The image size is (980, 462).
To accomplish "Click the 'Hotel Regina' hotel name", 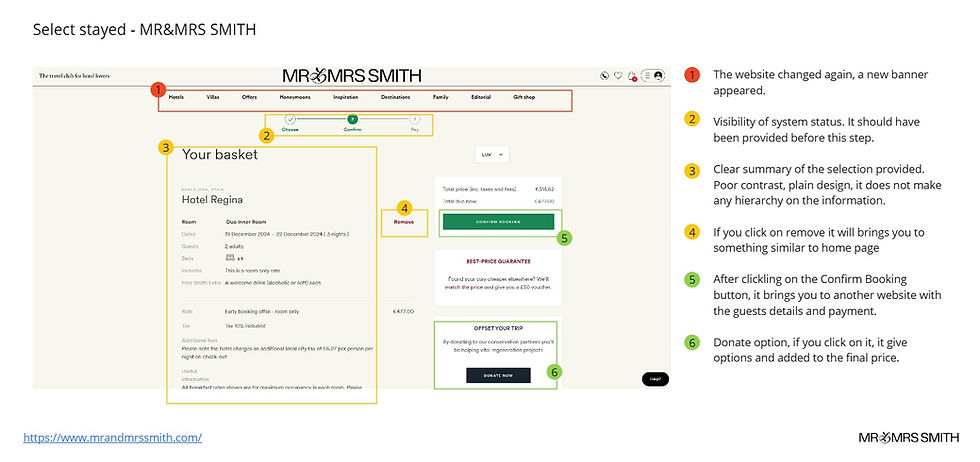I will [x=212, y=200].
